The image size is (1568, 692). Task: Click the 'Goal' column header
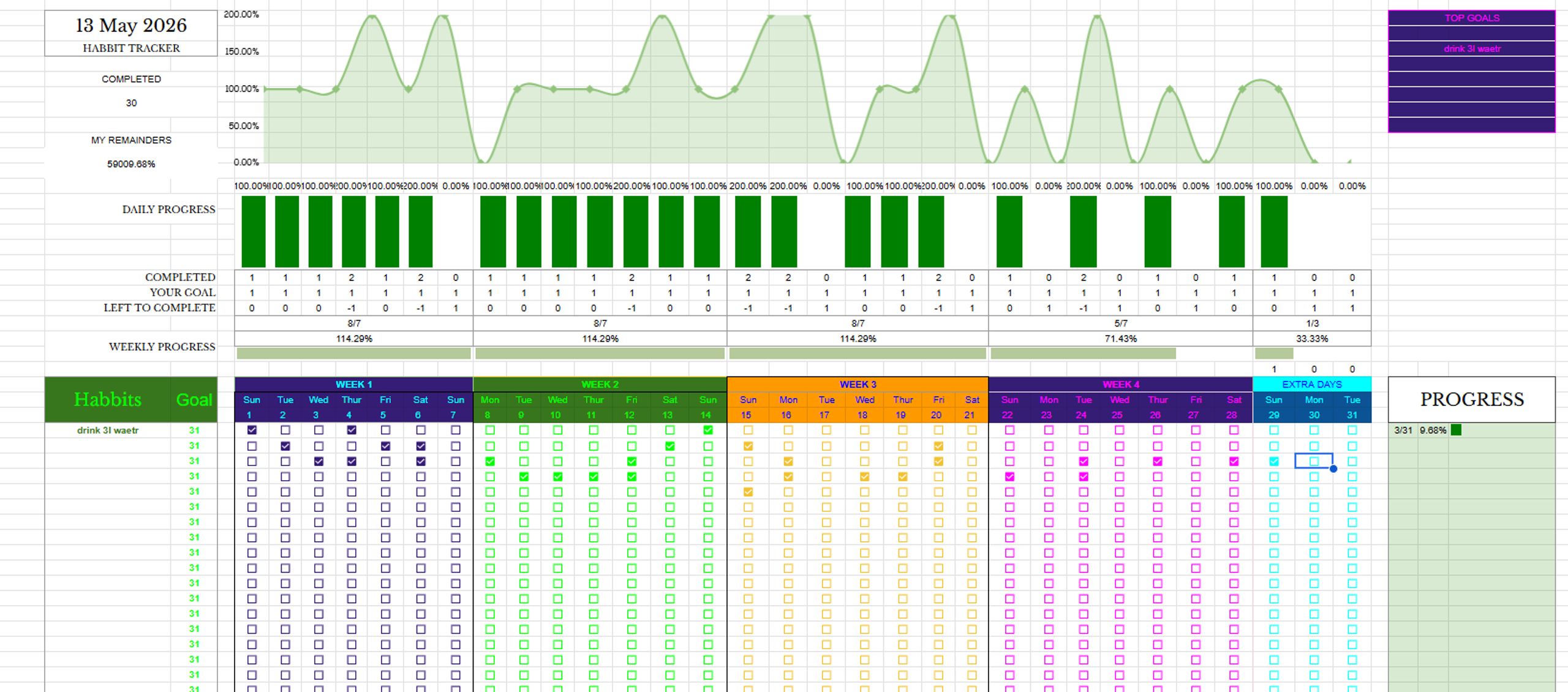194,399
